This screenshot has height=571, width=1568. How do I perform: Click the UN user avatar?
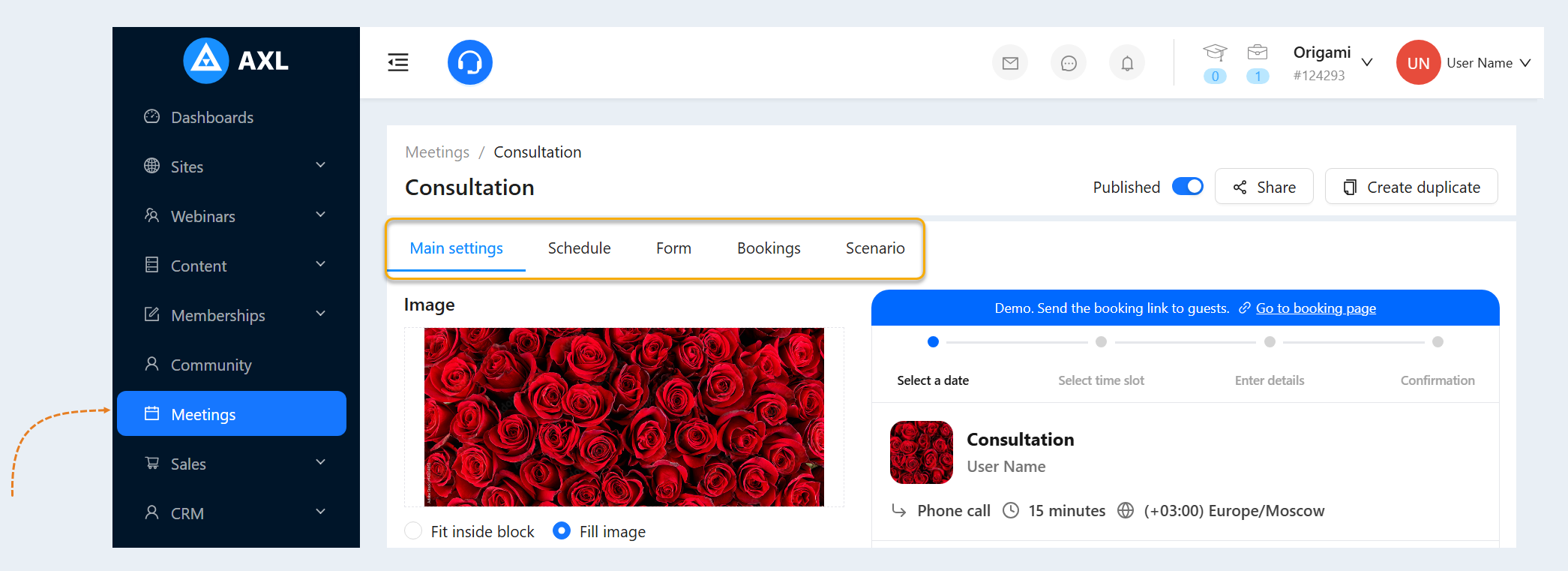click(x=1418, y=63)
